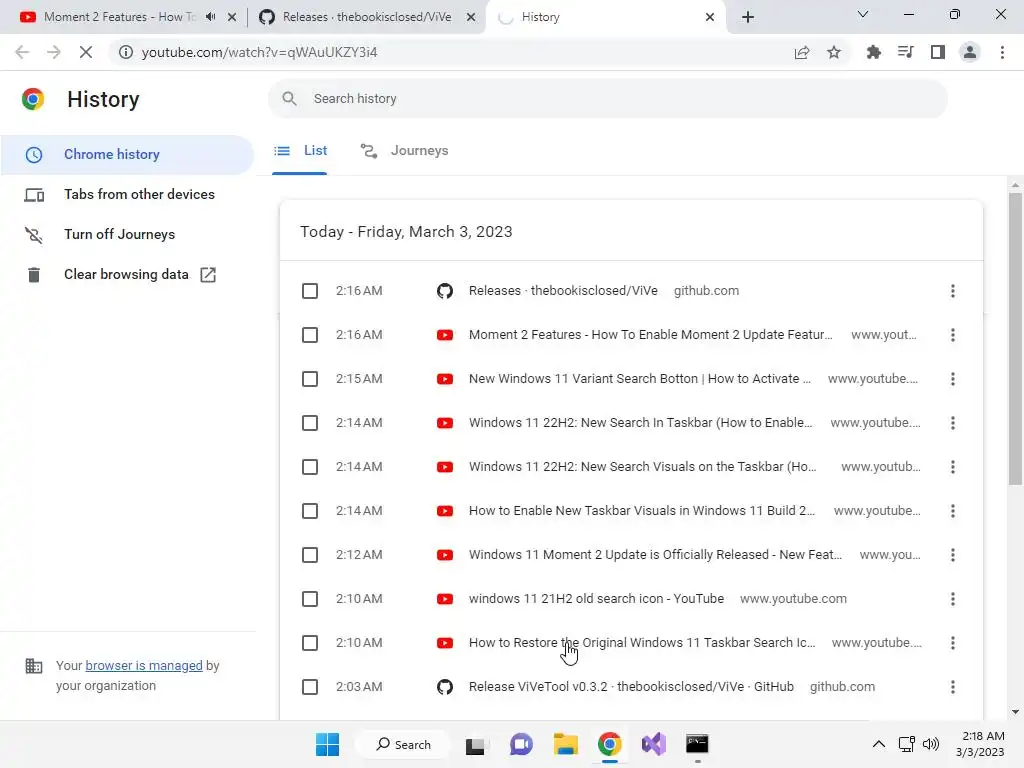Open Chrome's three-dot main menu

[x=1002, y=52]
